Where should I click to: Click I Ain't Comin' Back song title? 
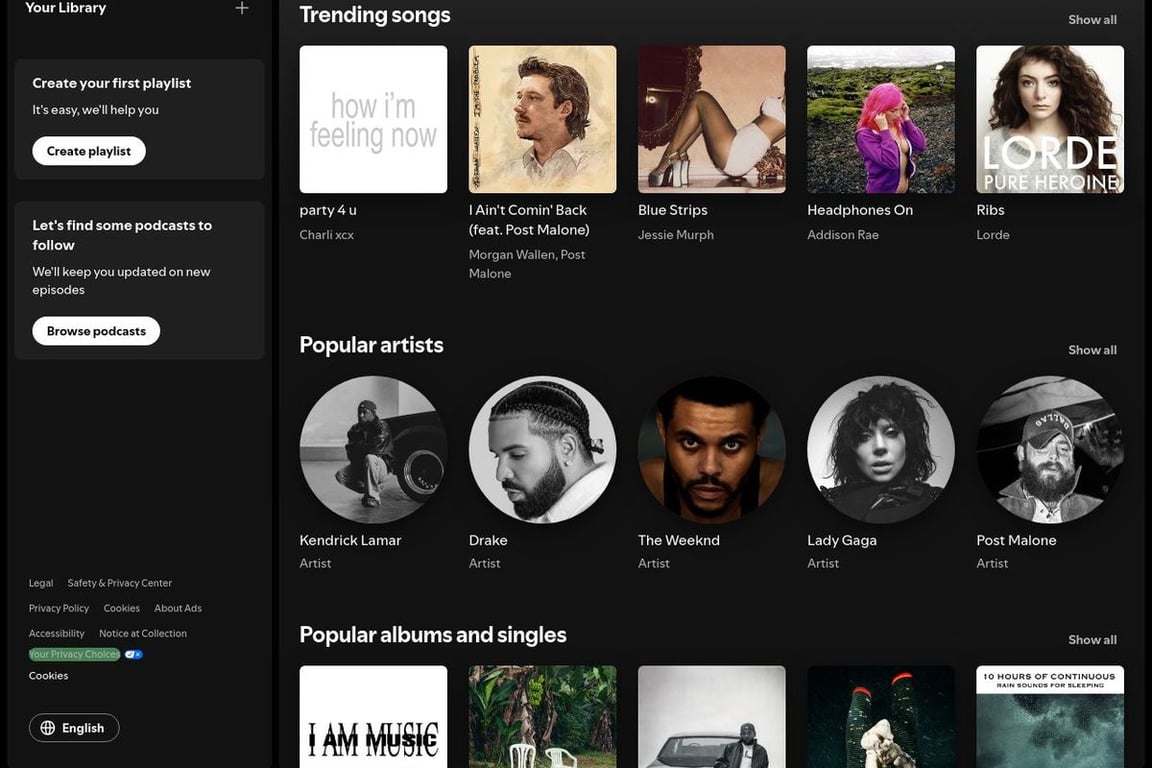click(x=529, y=220)
